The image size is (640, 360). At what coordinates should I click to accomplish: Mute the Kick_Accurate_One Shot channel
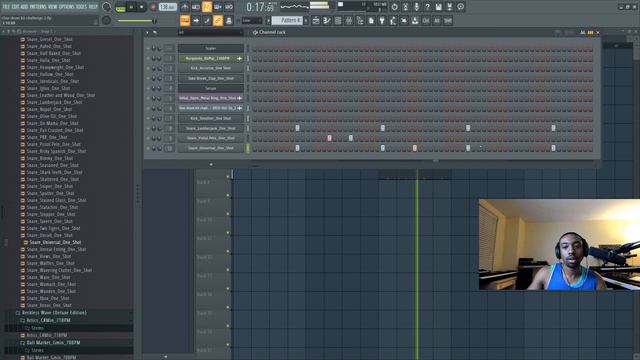point(148,68)
